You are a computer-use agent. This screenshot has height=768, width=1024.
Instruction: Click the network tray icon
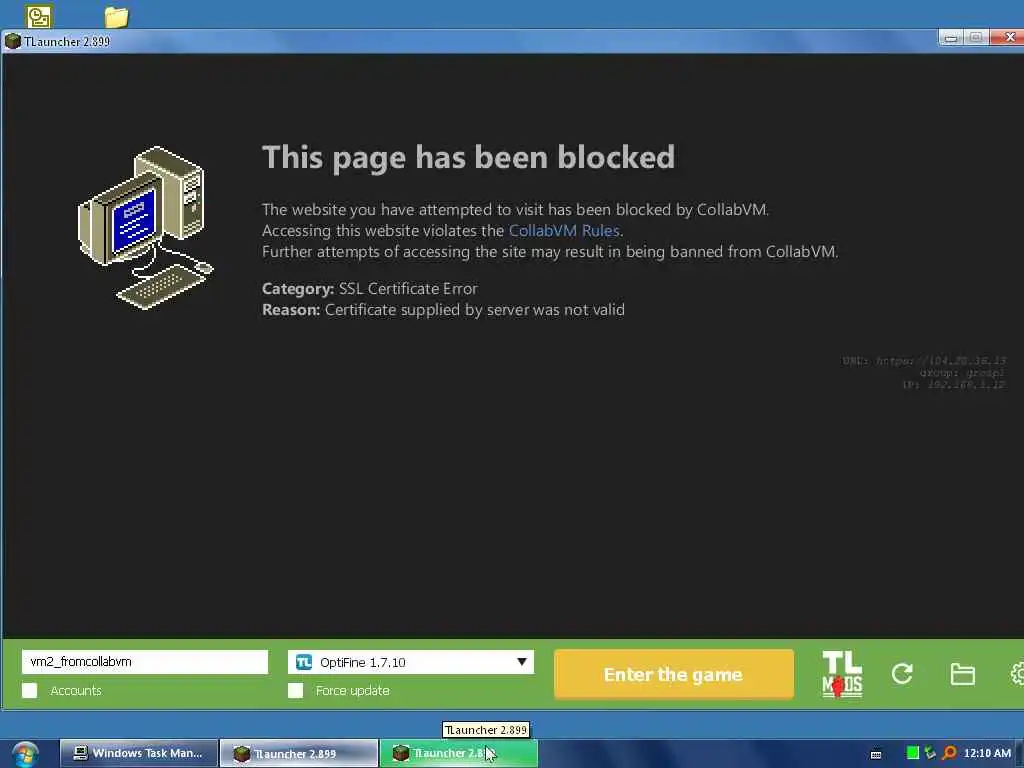point(930,753)
